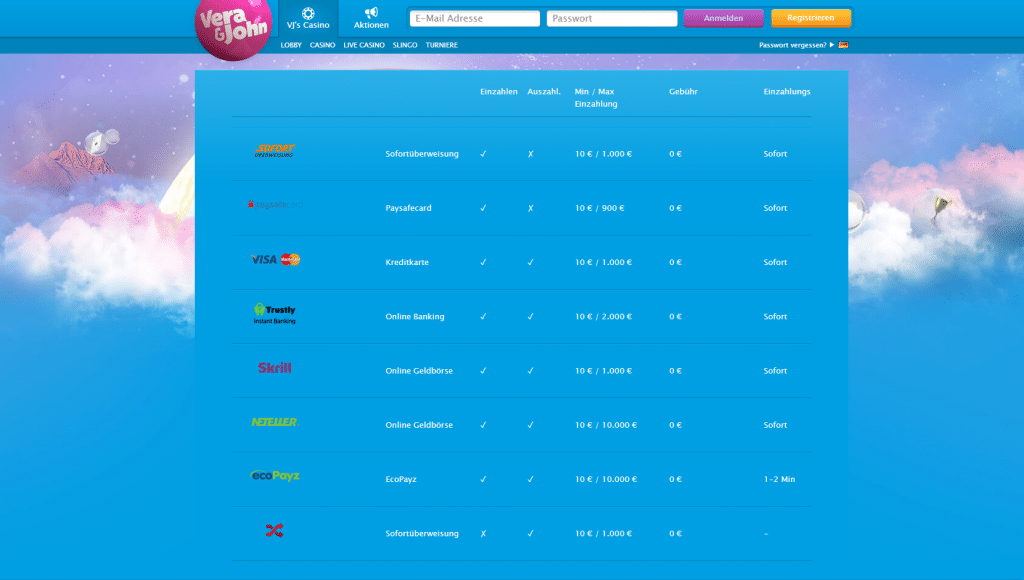Click the Kreditkarte payment name
This screenshot has height=580, width=1024.
[407, 262]
